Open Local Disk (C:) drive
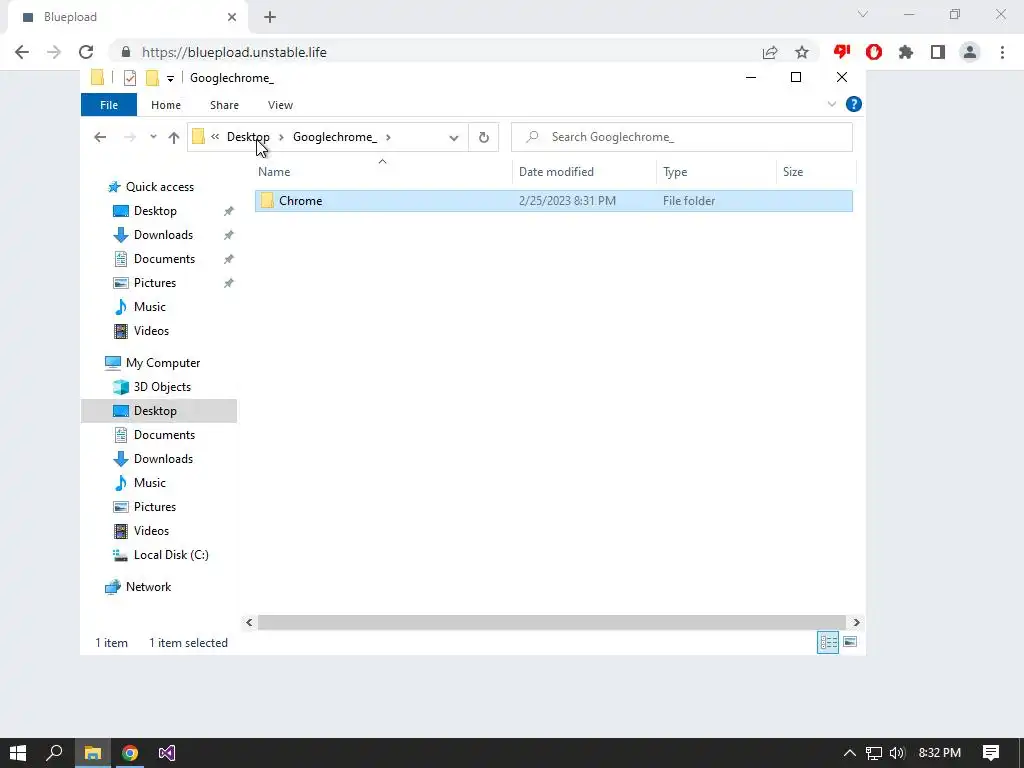Viewport: 1024px width, 768px height. pos(171,555)
